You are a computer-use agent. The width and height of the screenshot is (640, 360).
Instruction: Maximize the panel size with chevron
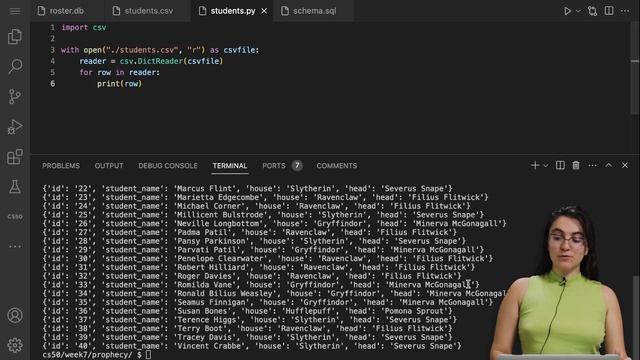click(608, 165)
